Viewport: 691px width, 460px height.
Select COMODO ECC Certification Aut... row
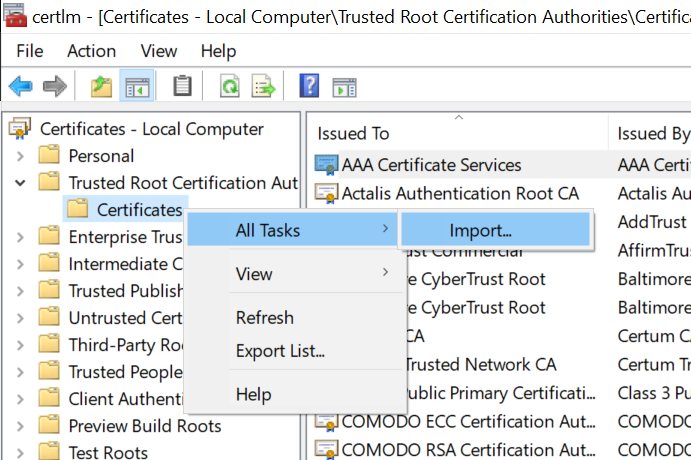click(x=468, y=422)
